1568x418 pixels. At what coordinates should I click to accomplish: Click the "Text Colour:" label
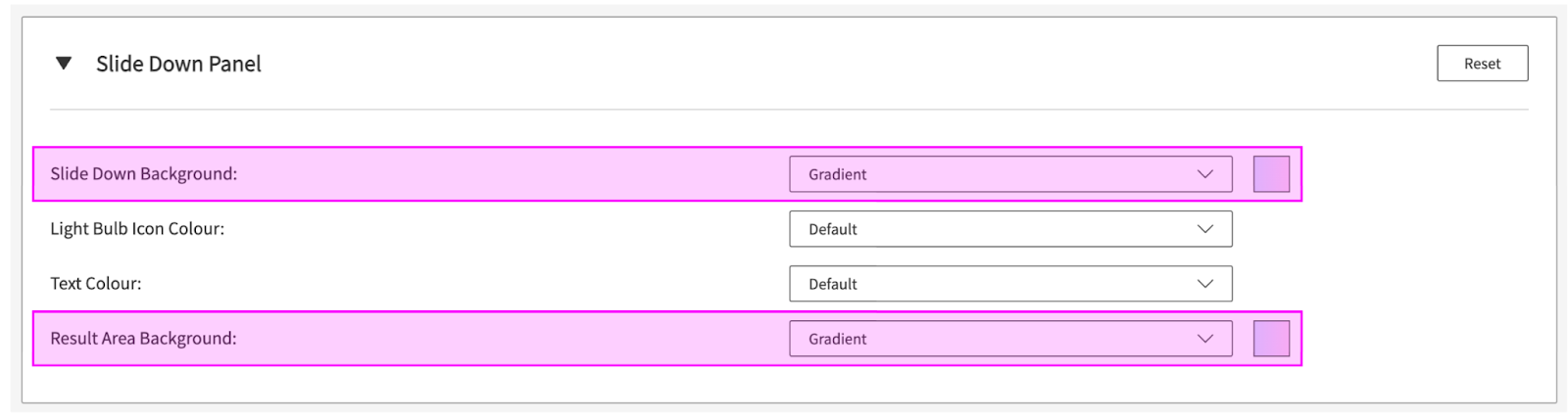(96, 284)
